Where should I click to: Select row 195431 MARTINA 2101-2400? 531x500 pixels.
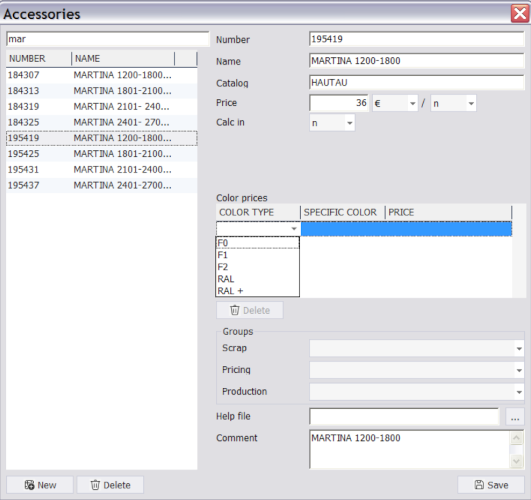pyautogui.click(x=102, y=169)
